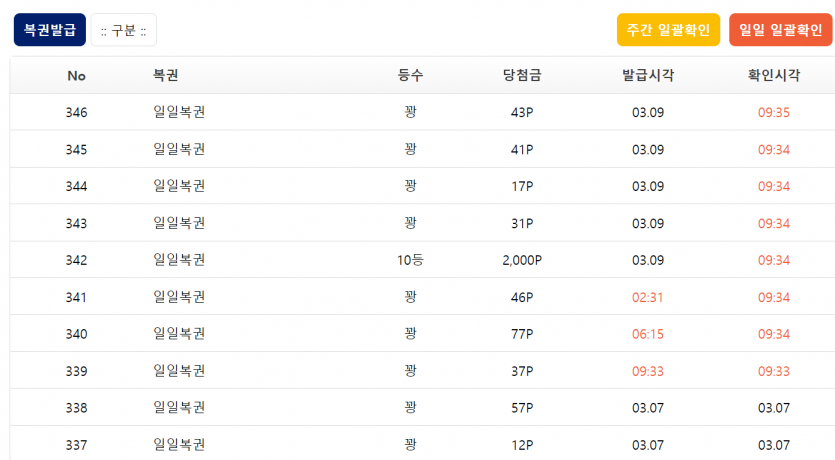
Task: Click ticket number 342
Action: 76,260
